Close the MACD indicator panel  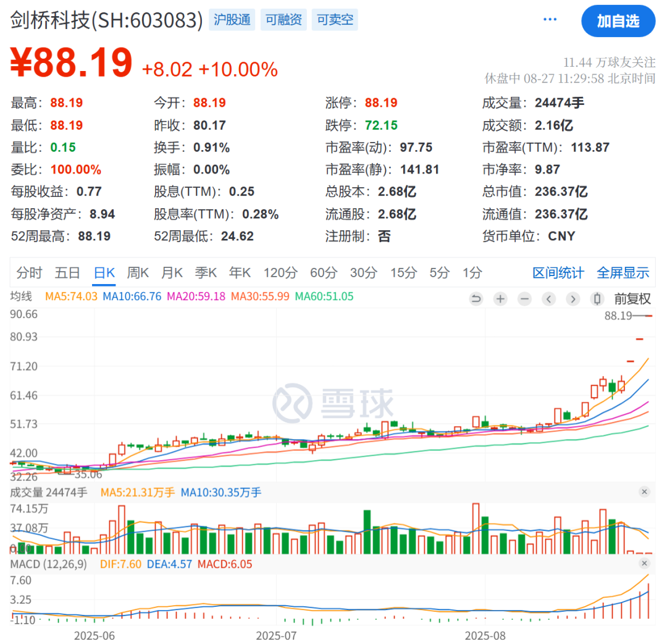(x=644, y=563)
